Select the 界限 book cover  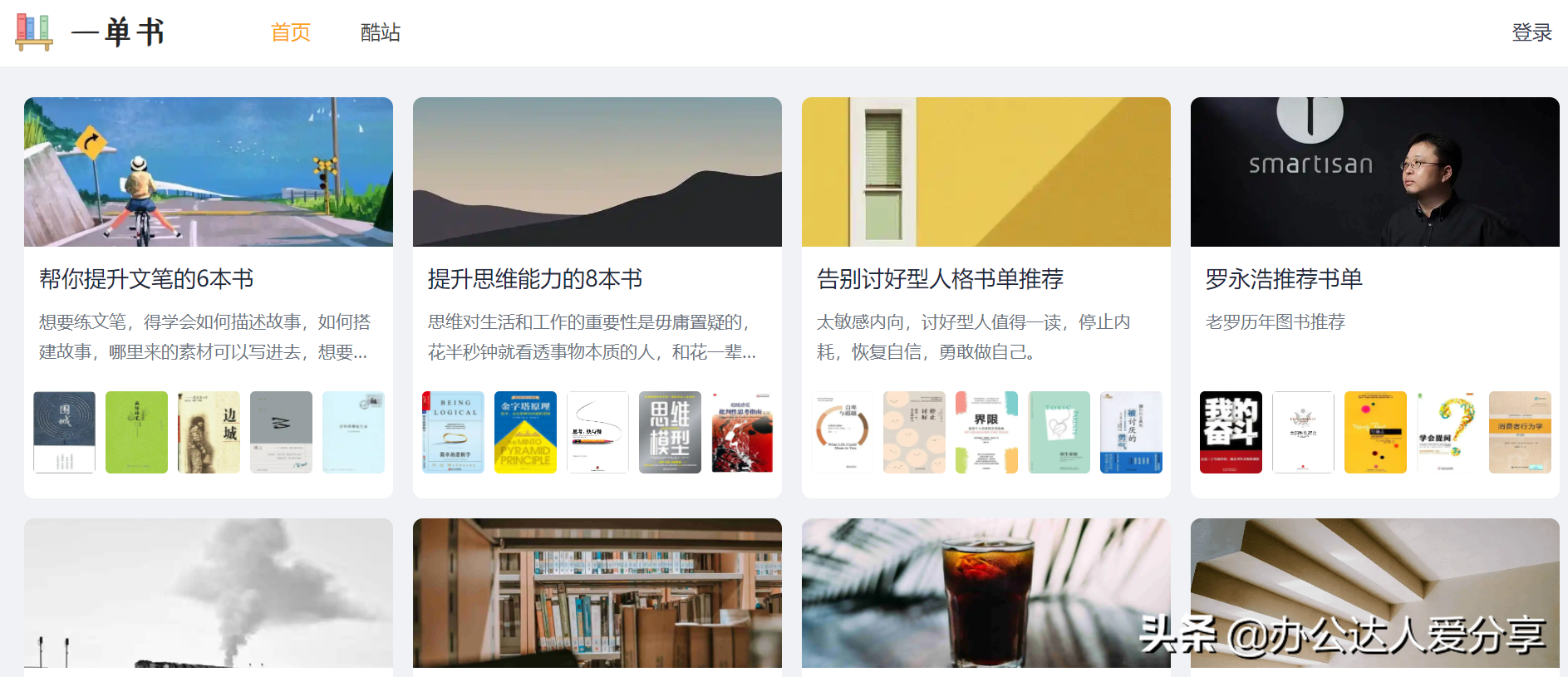(986, 432)
